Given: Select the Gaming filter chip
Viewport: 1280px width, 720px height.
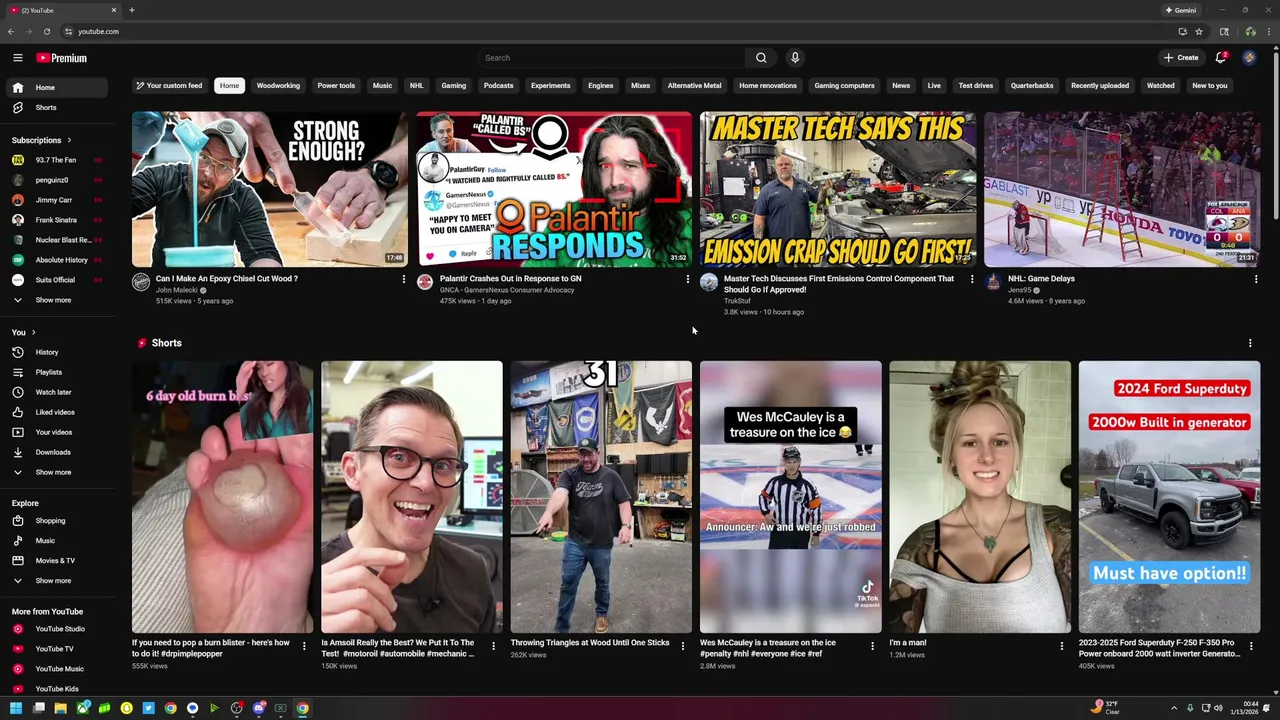Looking at the screenshot, I should [x=454, y=86].
